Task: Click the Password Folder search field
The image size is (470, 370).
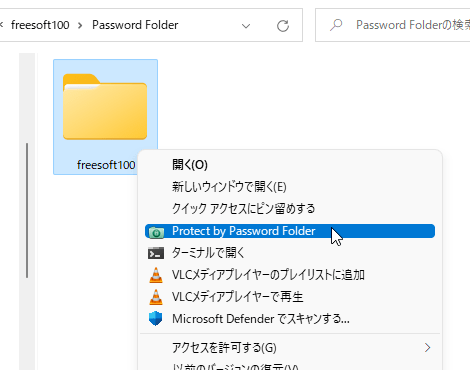Action: (393, 25)
